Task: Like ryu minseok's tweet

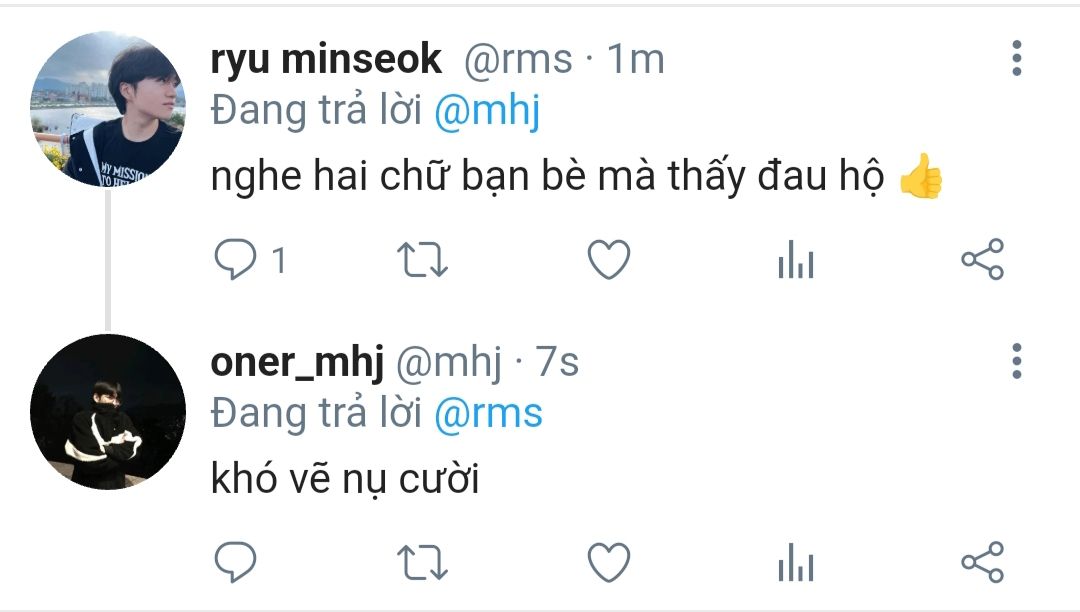Action: [608, 261]
